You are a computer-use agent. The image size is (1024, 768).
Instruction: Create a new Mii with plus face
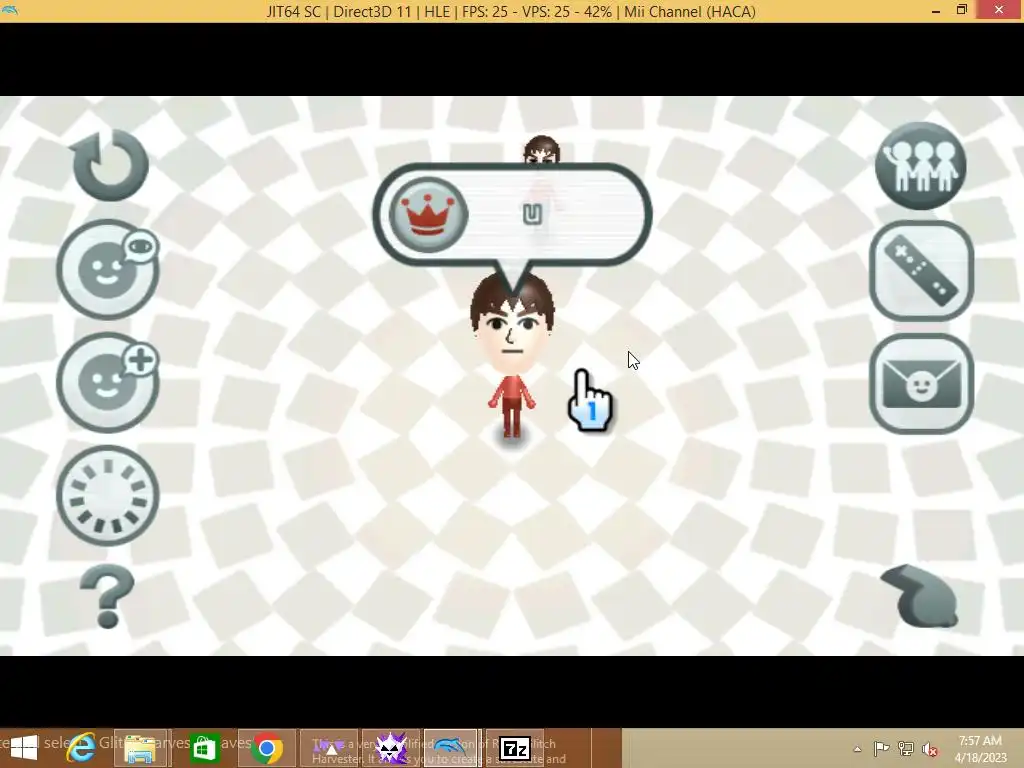[x=108, y=382]
